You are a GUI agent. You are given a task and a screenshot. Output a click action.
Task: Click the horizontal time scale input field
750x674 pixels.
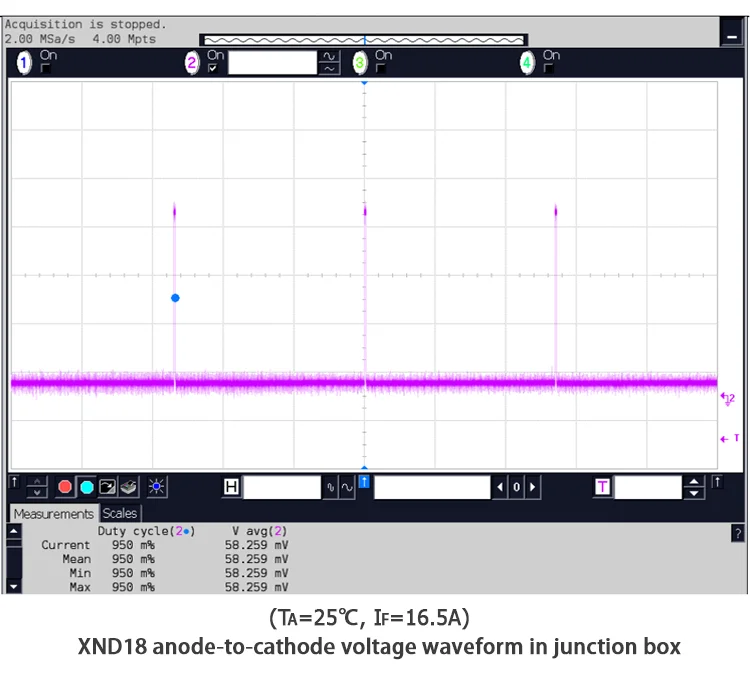(281, 487)
